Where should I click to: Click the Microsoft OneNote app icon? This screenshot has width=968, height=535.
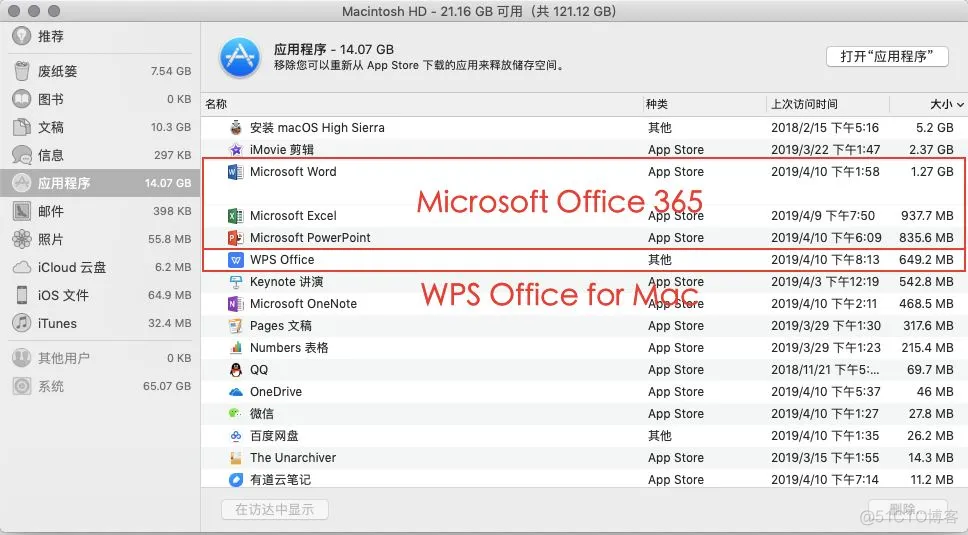pos(235,304)
